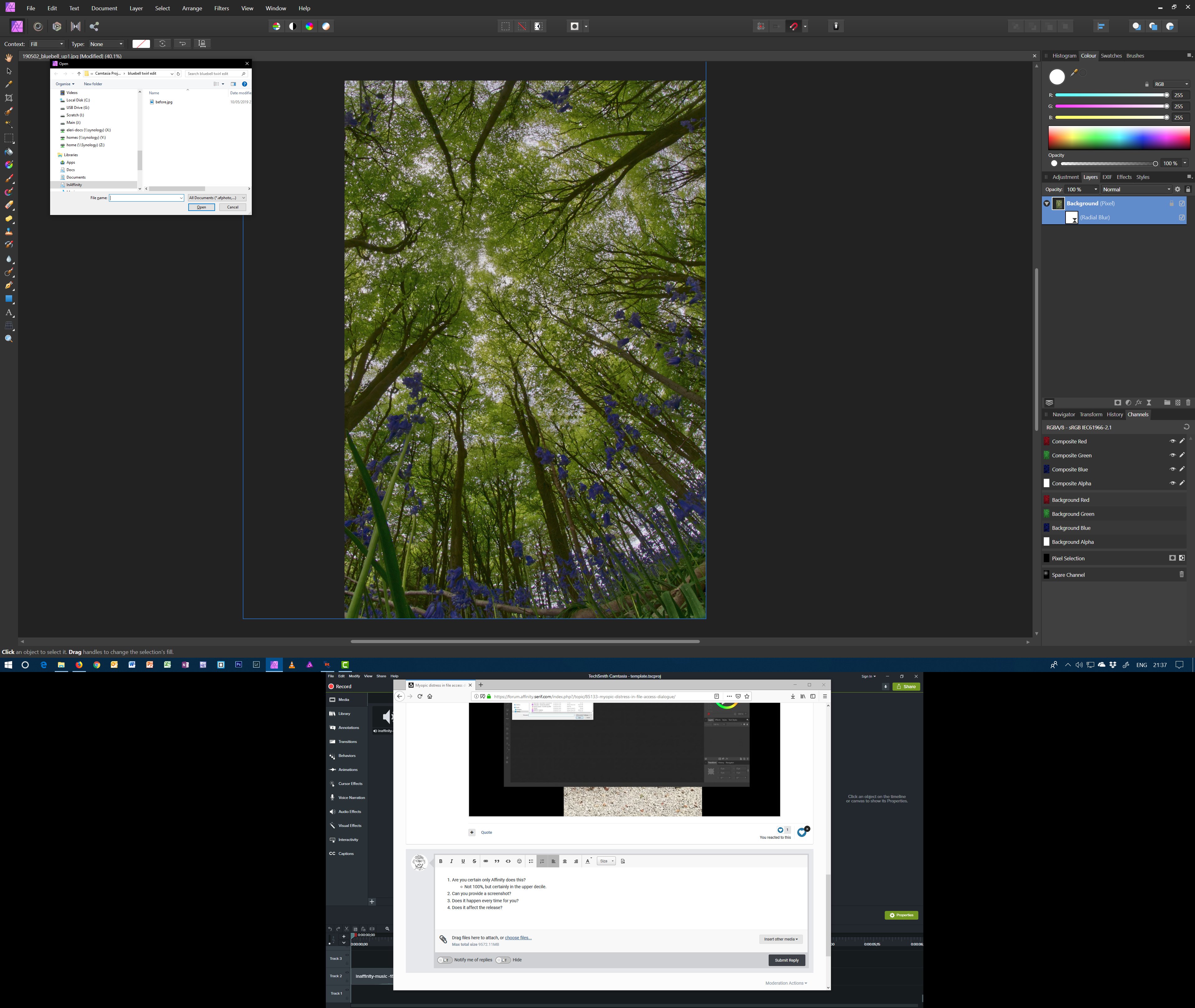Open 'Insert other media' dropdown
The width and height of the screenshot is (1195, 1008).
[781, 939]
